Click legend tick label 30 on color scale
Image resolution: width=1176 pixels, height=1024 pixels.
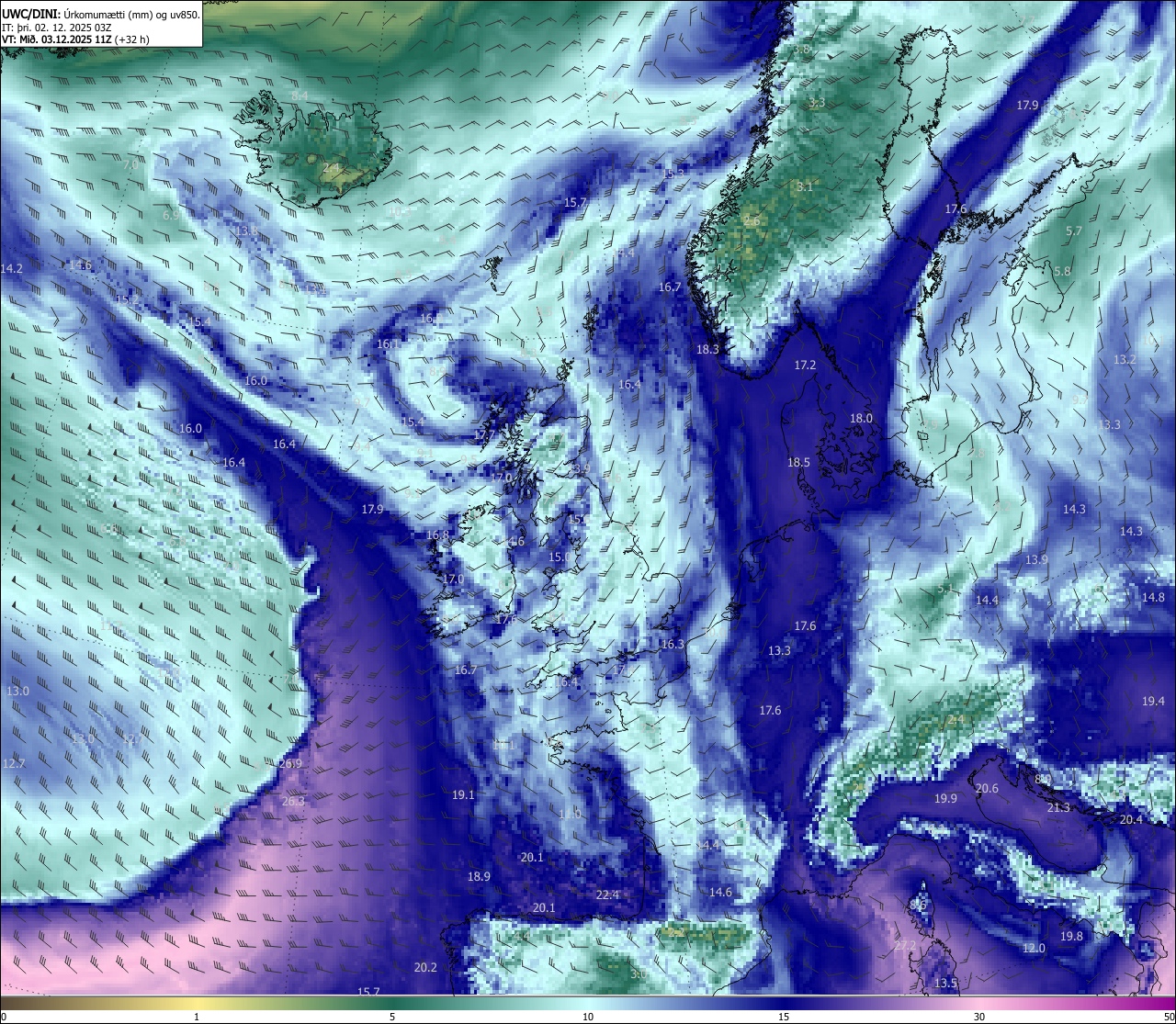pyautogui.click(x=979, y=1017)
